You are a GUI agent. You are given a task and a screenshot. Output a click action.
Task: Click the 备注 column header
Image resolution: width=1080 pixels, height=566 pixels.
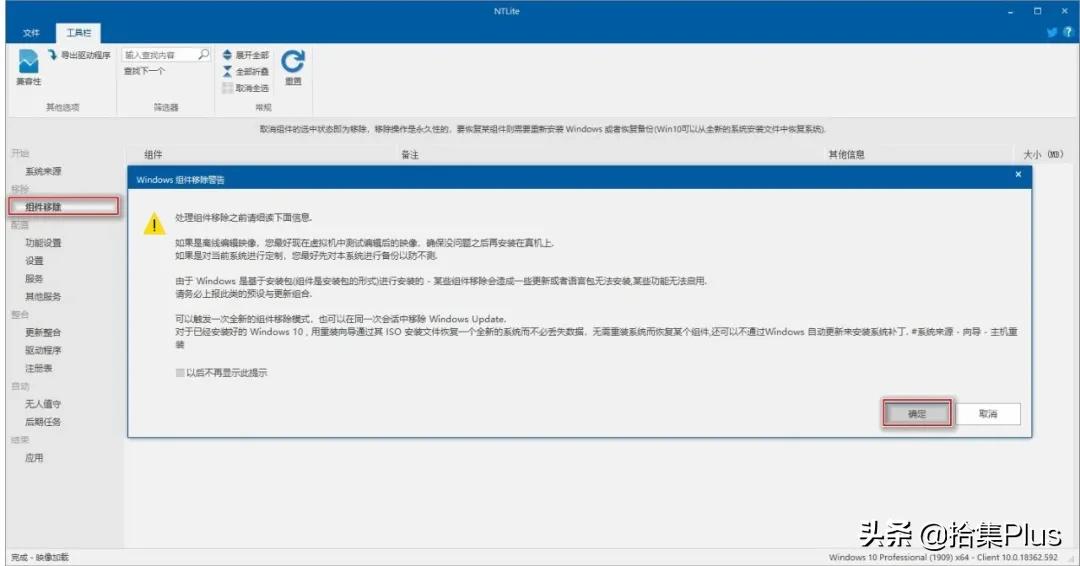(410, 155)
